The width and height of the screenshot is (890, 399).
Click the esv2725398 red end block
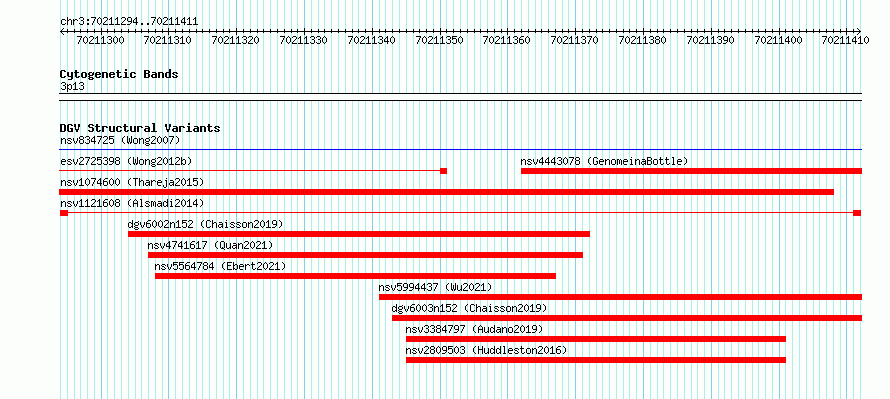tap(444, 171)
